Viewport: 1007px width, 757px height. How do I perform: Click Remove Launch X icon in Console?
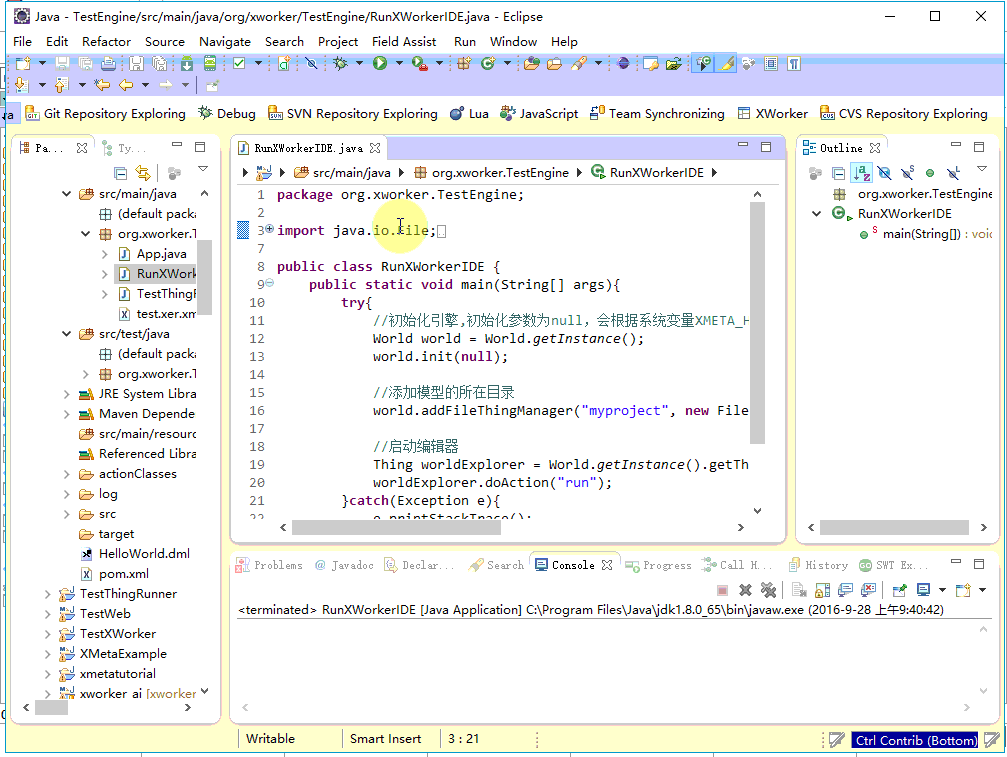point(745,589)
